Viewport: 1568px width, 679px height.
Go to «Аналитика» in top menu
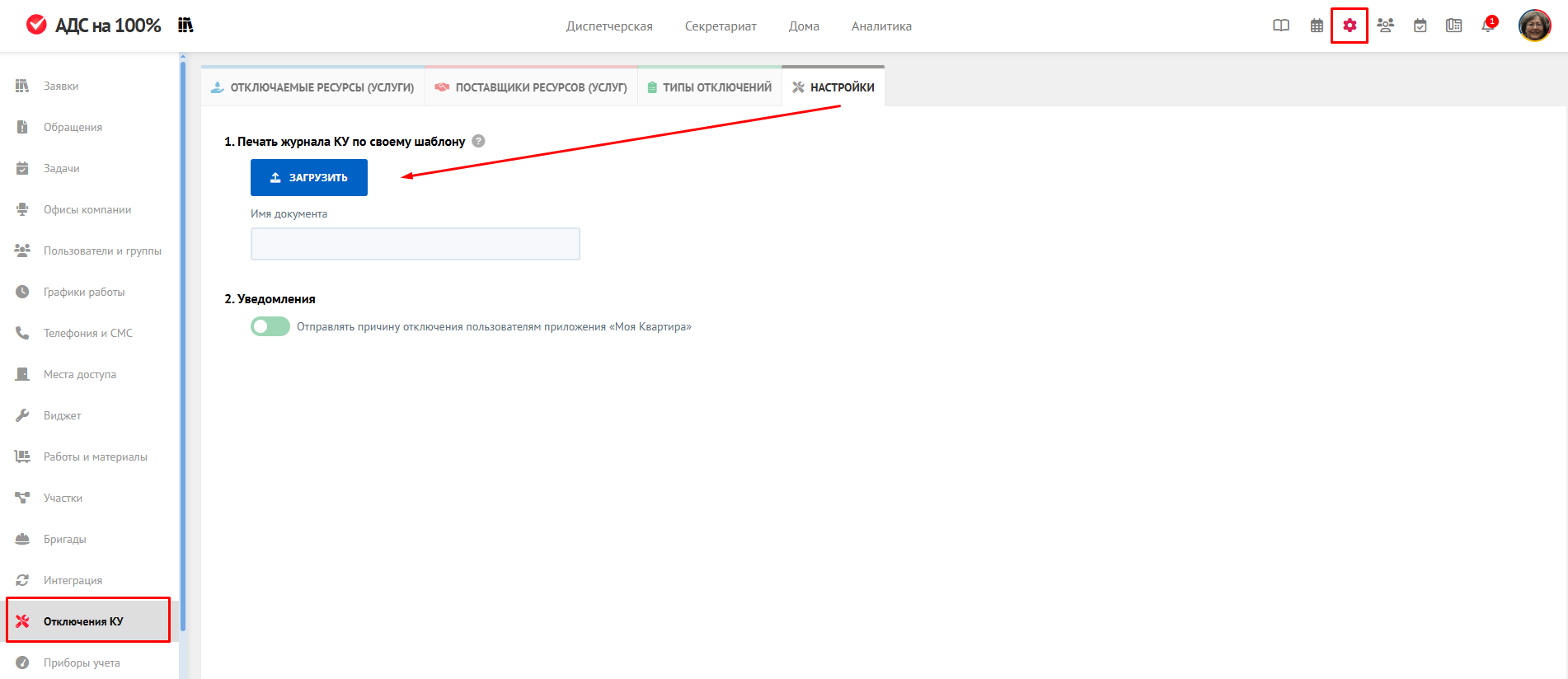tap(881, 26)
